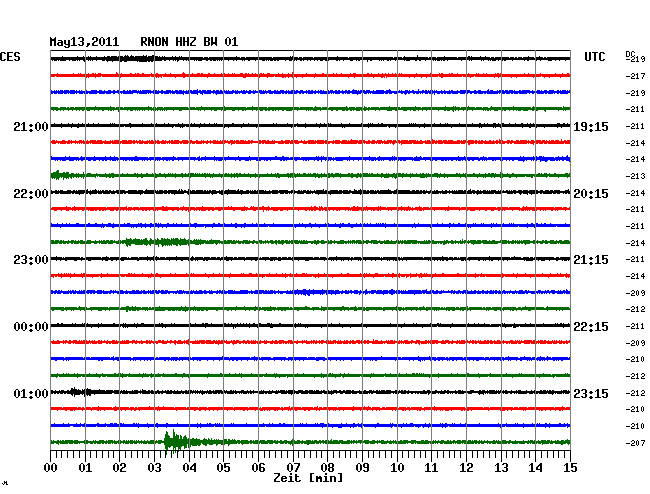Click the black event burst in topmost trace

[x=133, y=58]
